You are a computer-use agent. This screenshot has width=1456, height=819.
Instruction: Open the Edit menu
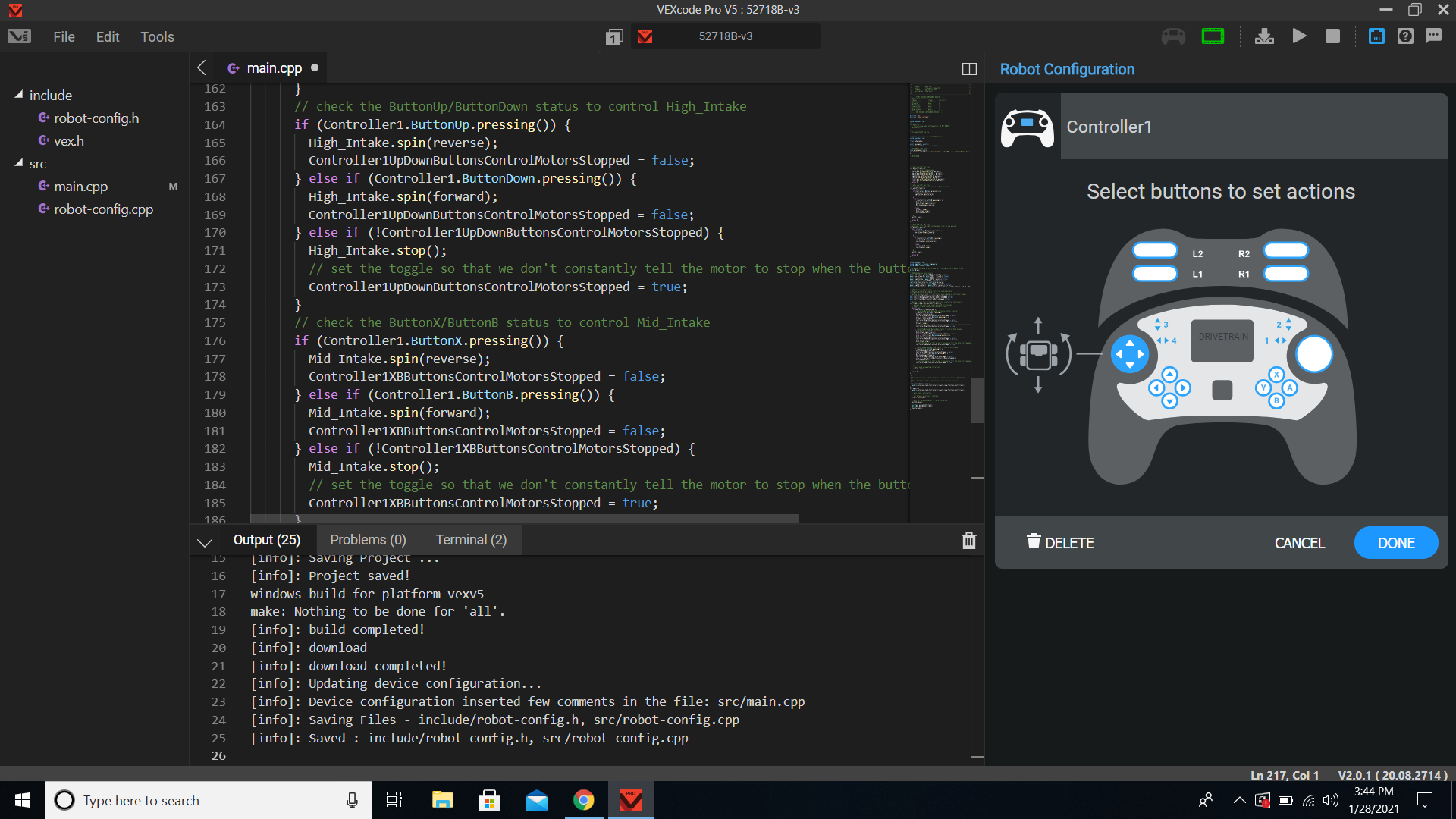(x=108, y=36)
